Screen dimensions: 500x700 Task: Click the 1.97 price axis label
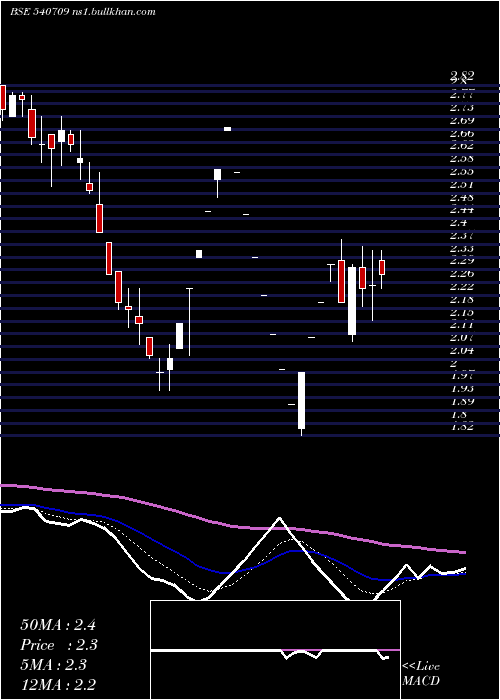click(462, 375)
